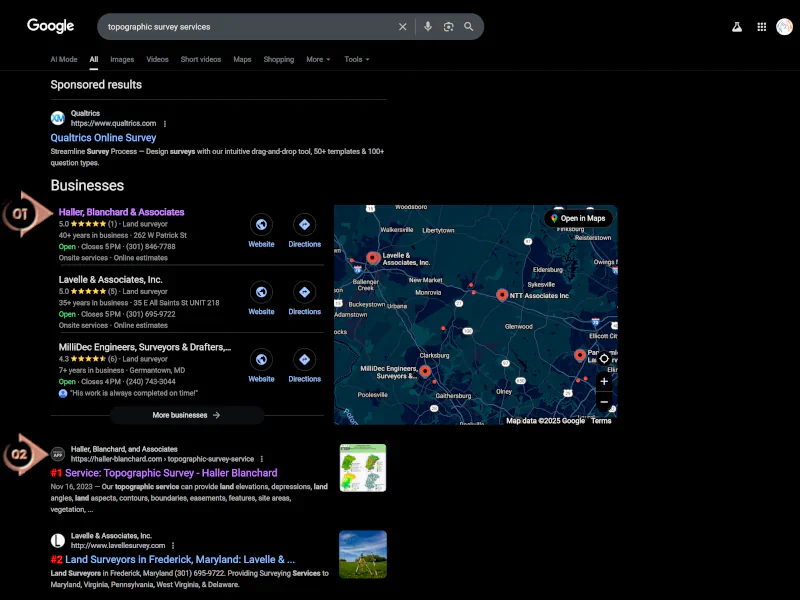Zoom out on the map
This screenshot has width=800, height=600.
click(603, 402)
